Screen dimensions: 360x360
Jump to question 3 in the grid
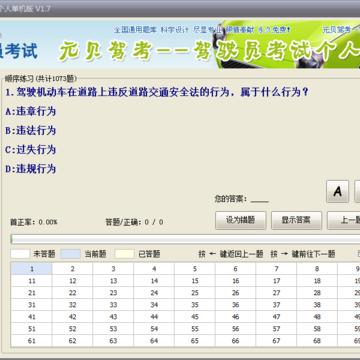[x=113, y=269]
